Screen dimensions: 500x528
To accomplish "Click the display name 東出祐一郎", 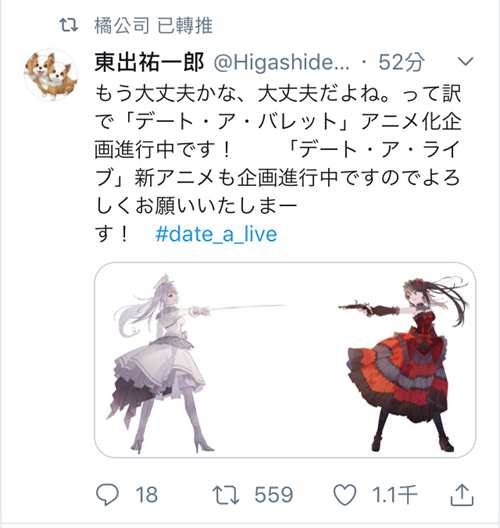I will pyautogui.click(x=149, y=62).
